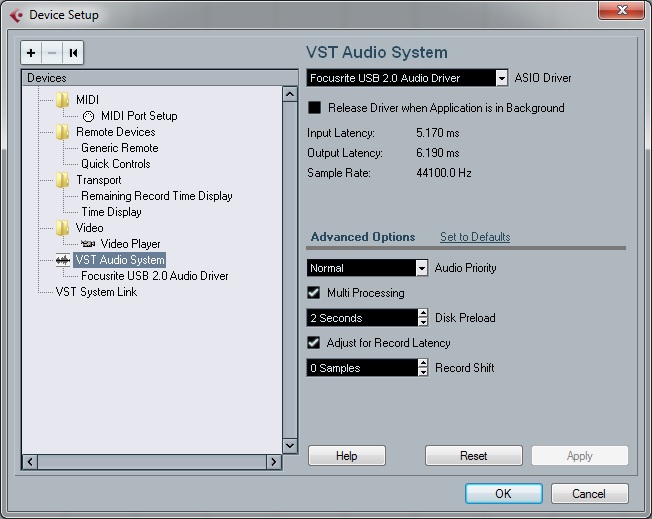Click the device list scroll up arrow

point(290,94)
